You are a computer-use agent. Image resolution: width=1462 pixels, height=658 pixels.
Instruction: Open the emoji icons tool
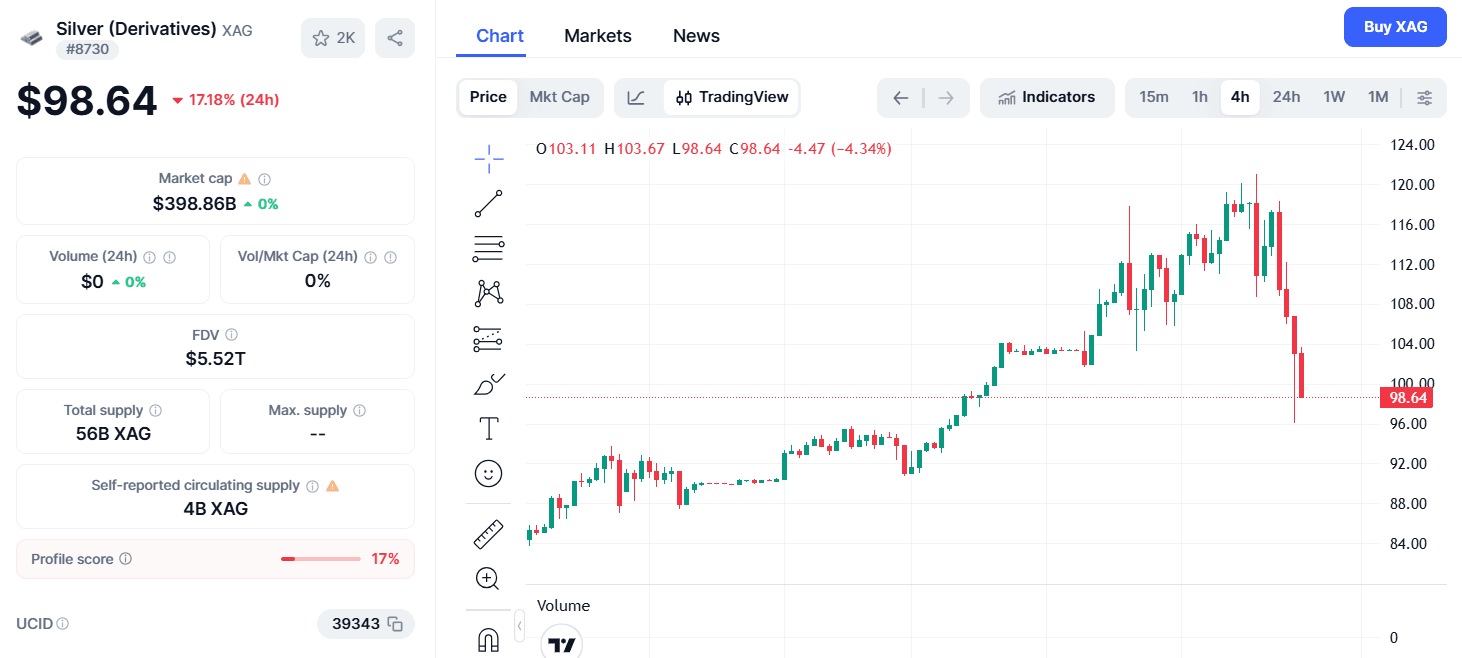click(488, 473)
